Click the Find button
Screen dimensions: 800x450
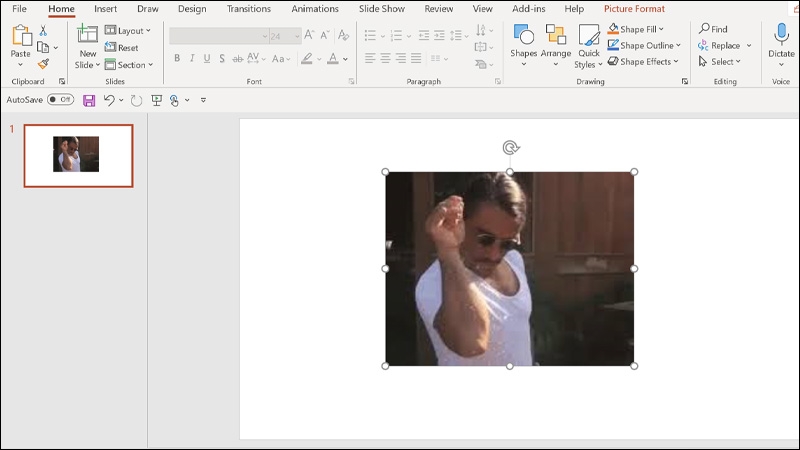(713, 29)
